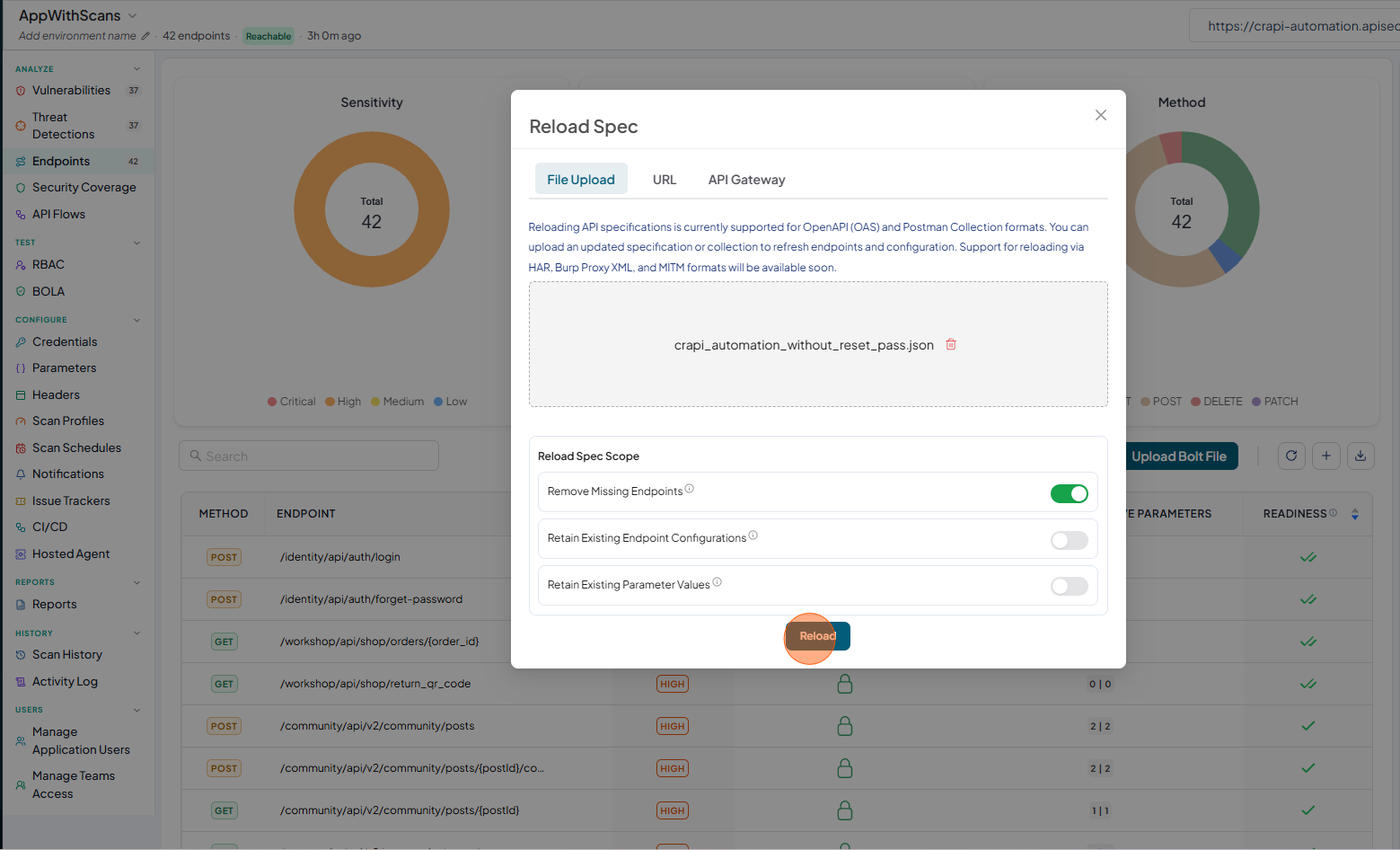This screenshot has width=1400, height=850.
Task: Click the Vulnerabilities sidebar icon
Action: click(x=21, y=91)
